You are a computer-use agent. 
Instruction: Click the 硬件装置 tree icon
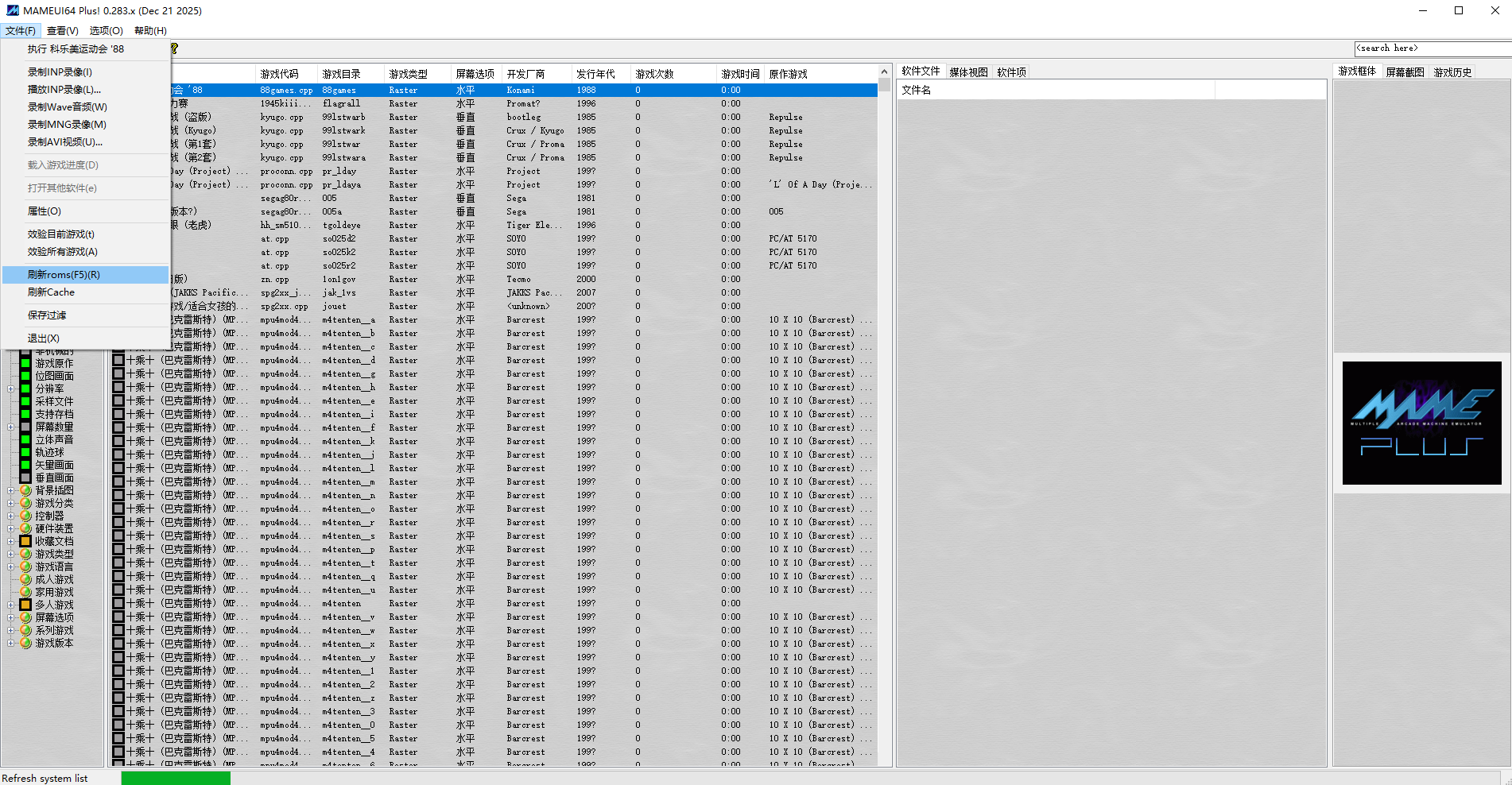(25, 528)
